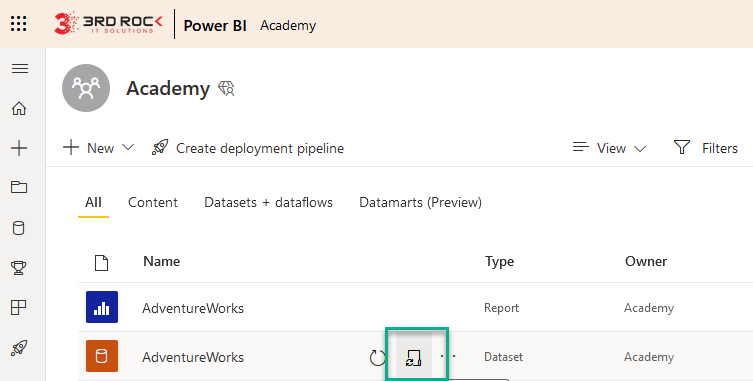Screen dimensions: 753x381
Task: Toggle the hamburger navigation menu
Action: coord(20,68)
